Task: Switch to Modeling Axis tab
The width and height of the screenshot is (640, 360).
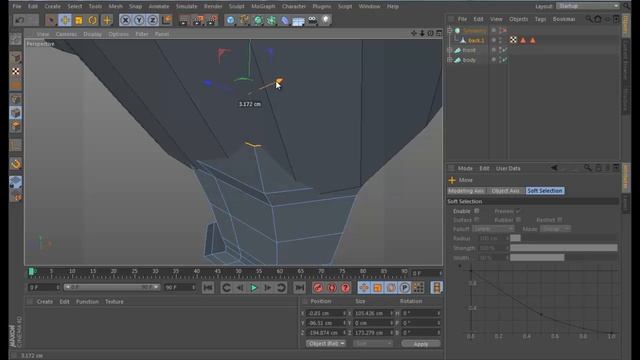Action: pos(466,191)
